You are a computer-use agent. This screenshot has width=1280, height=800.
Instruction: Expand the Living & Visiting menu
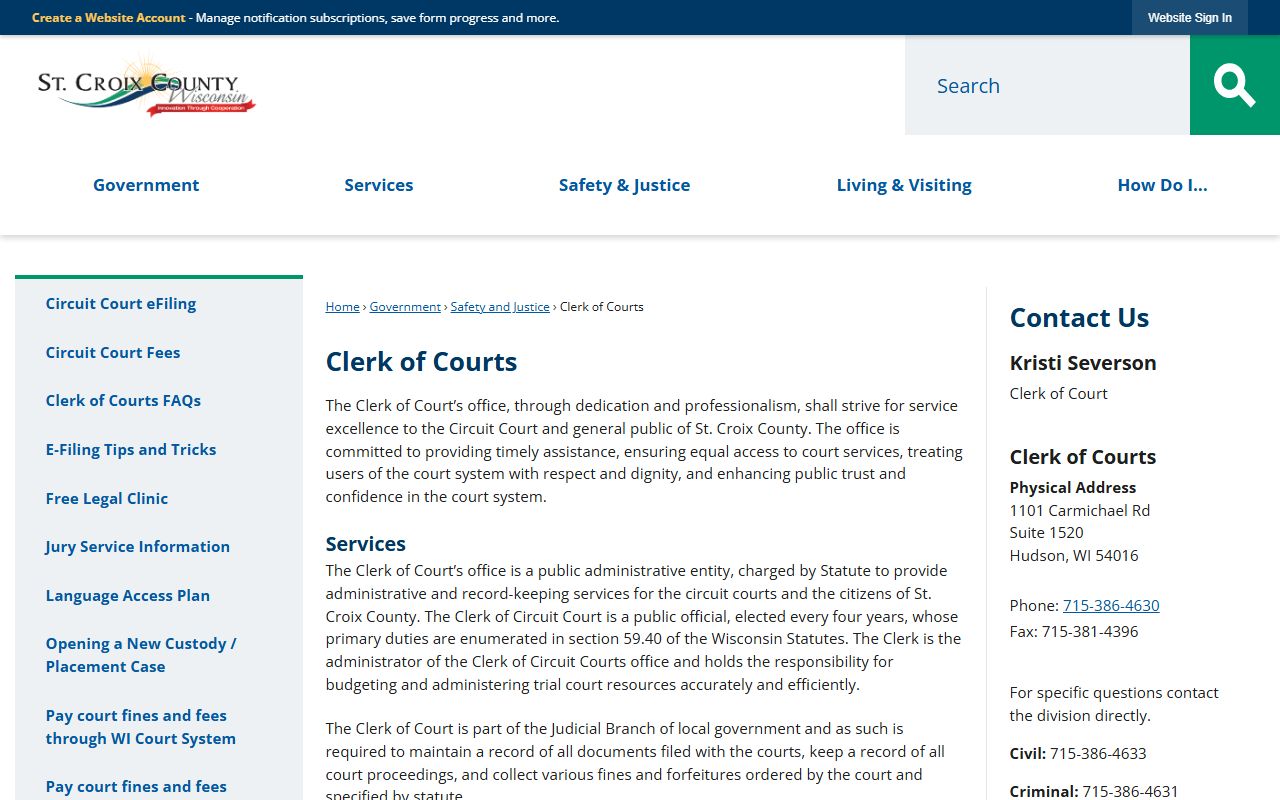[x=903, y=185]
